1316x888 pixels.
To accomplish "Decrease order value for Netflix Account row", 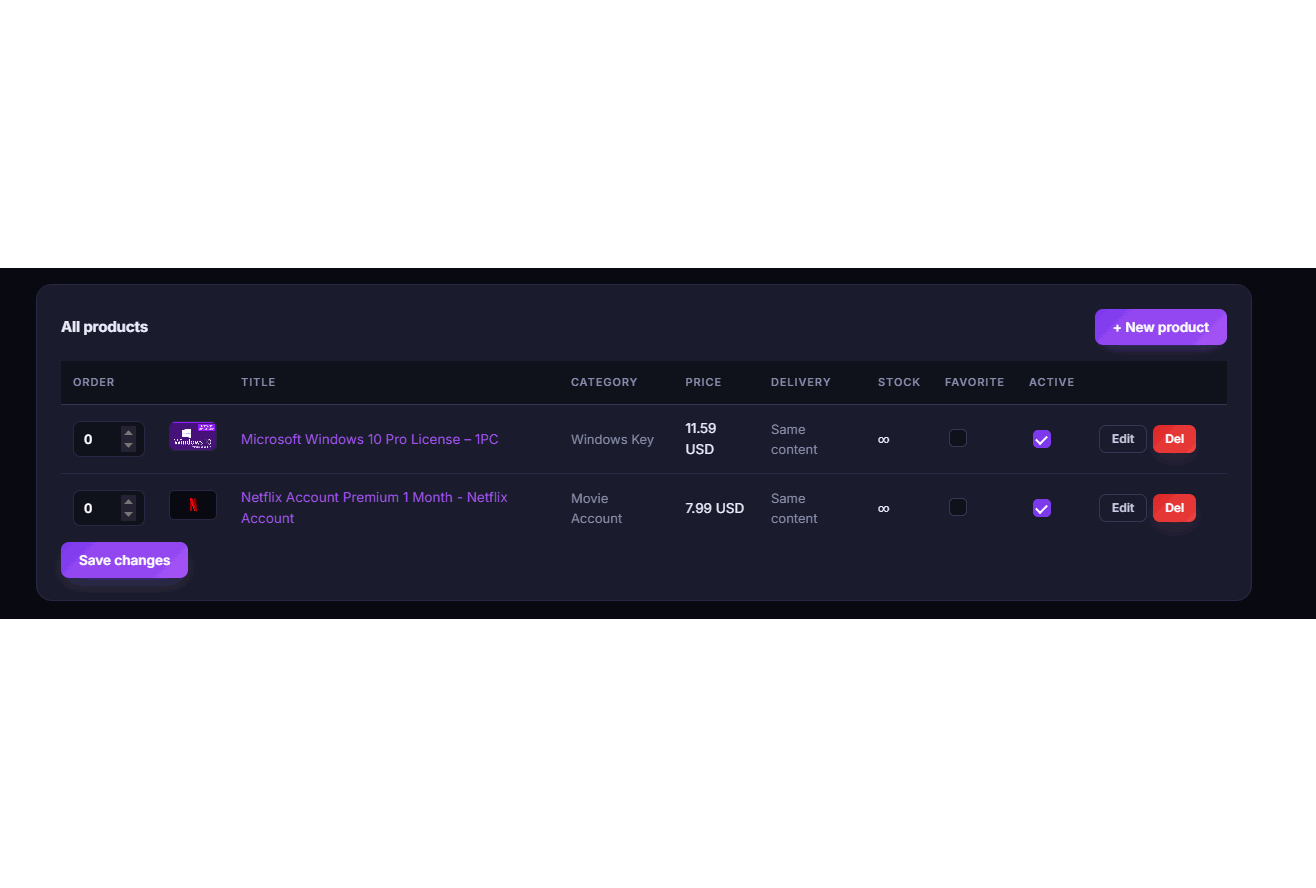I will click(x=128, y=514).
